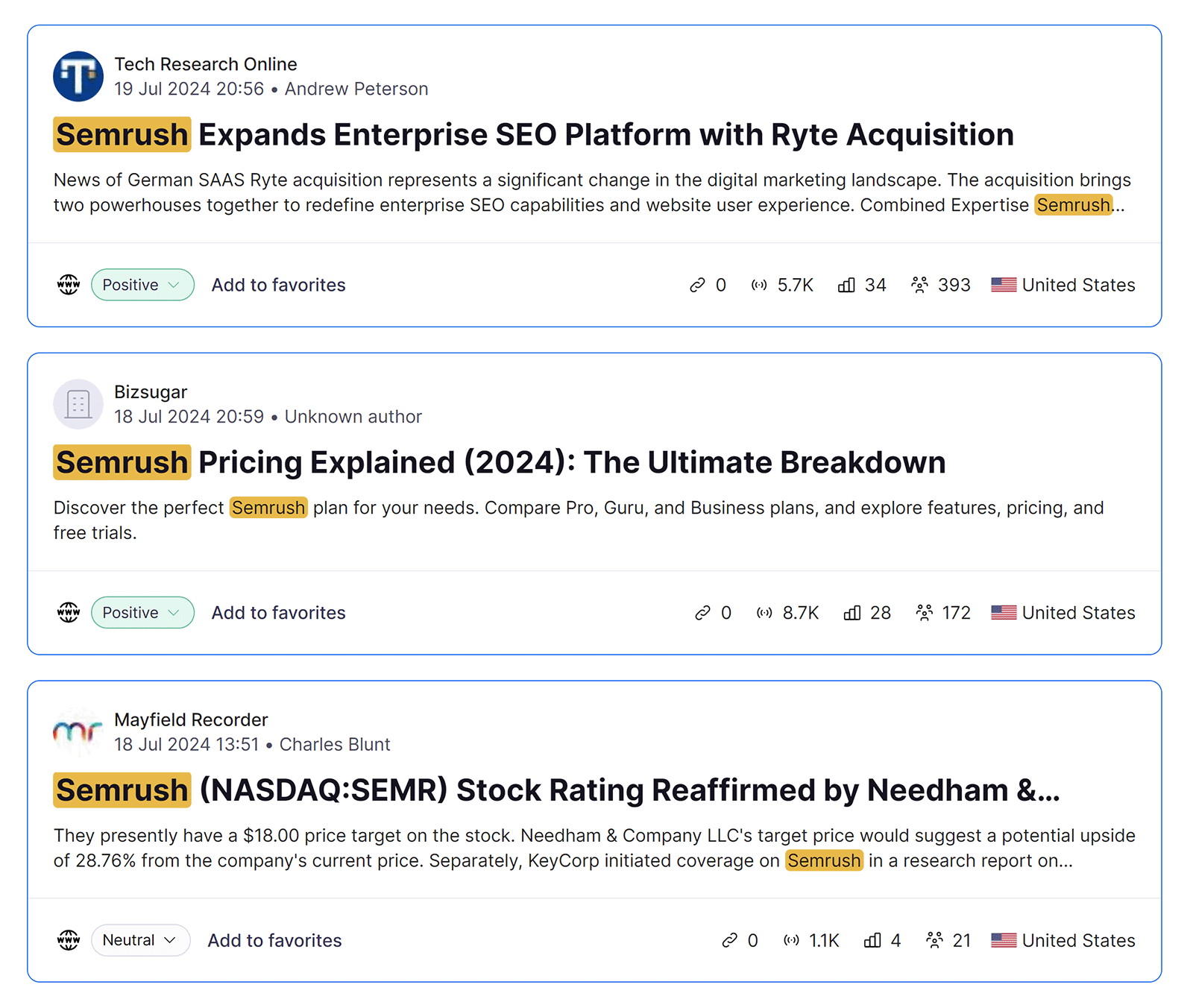Click the globe source icon on Tech Research Online post

tap(68, 284)
